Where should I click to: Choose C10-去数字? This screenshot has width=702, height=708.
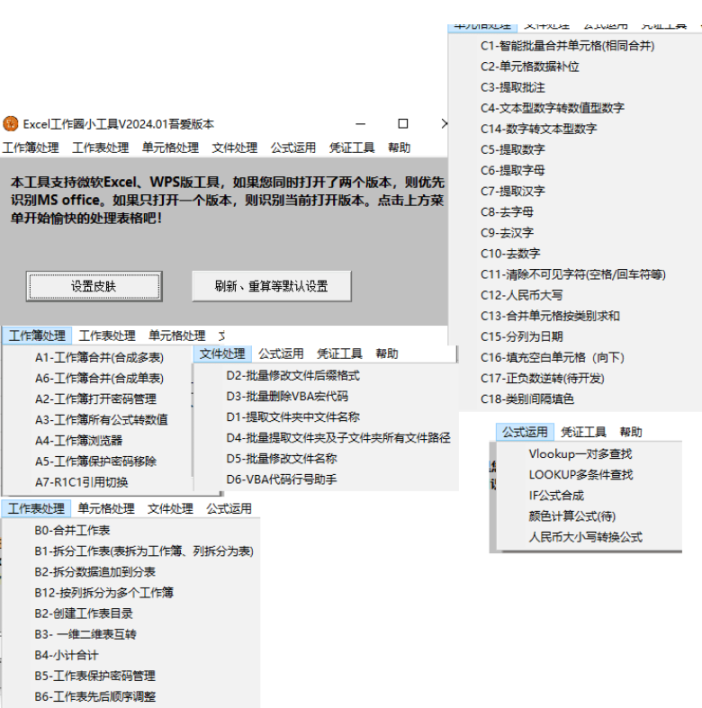tap(510, 253)
